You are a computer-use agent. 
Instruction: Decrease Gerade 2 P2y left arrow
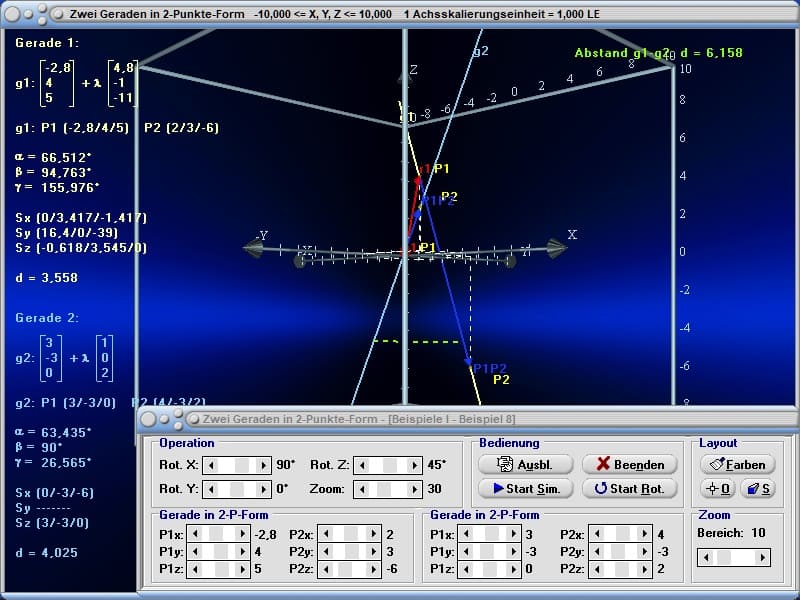[597, 552]
